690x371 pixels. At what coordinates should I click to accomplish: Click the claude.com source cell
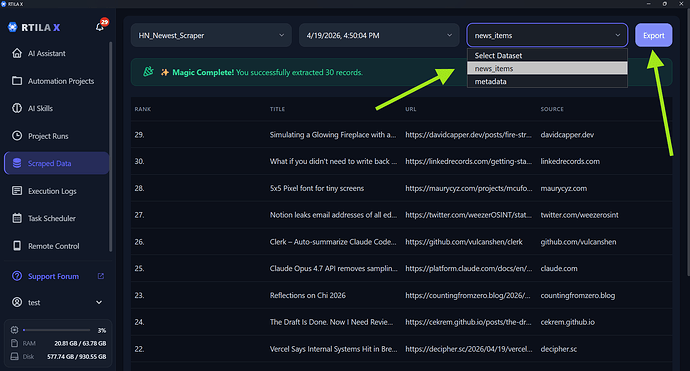click(x=559, y=268)
